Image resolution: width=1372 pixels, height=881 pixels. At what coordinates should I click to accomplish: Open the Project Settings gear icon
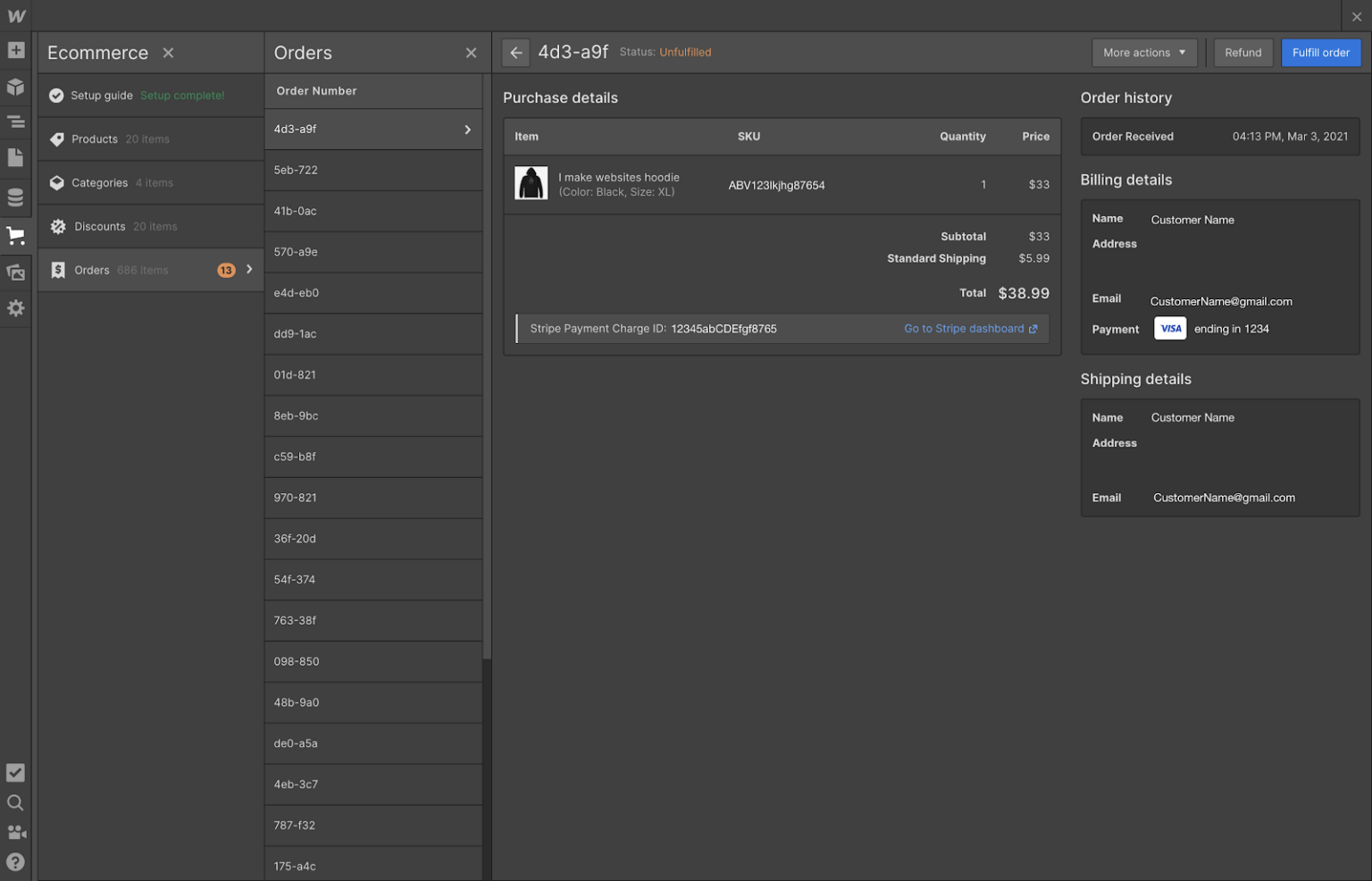coord(16,308)
